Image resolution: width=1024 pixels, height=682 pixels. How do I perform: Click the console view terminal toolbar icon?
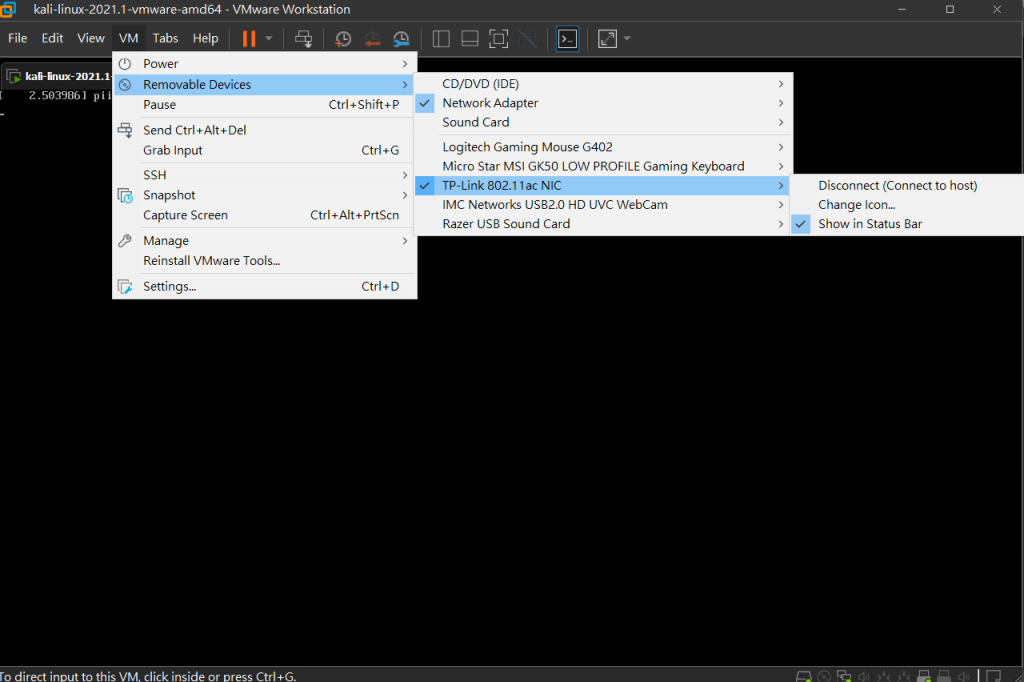[x=568, y=39]
